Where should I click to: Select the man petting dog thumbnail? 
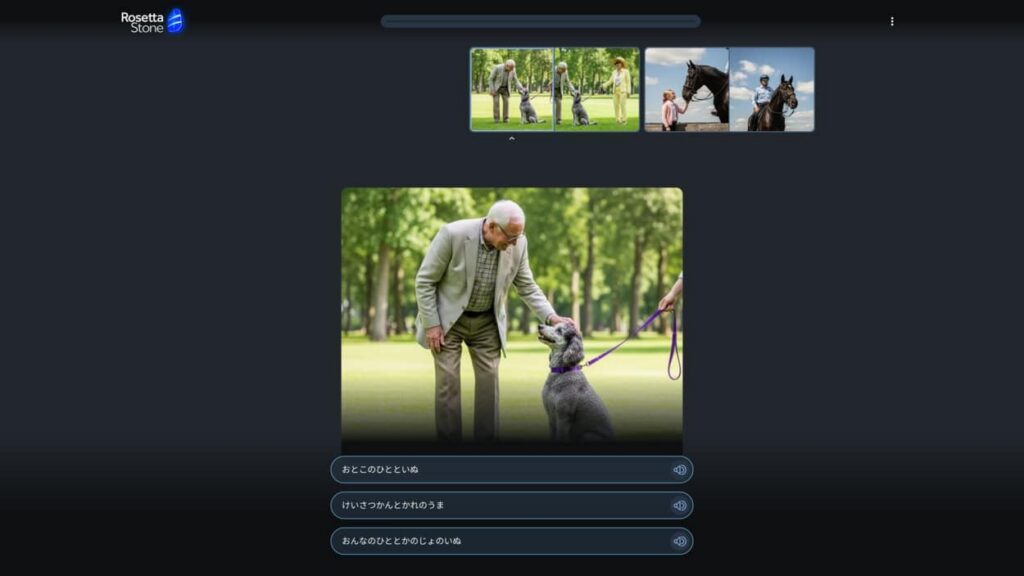[x=512, y=89]
